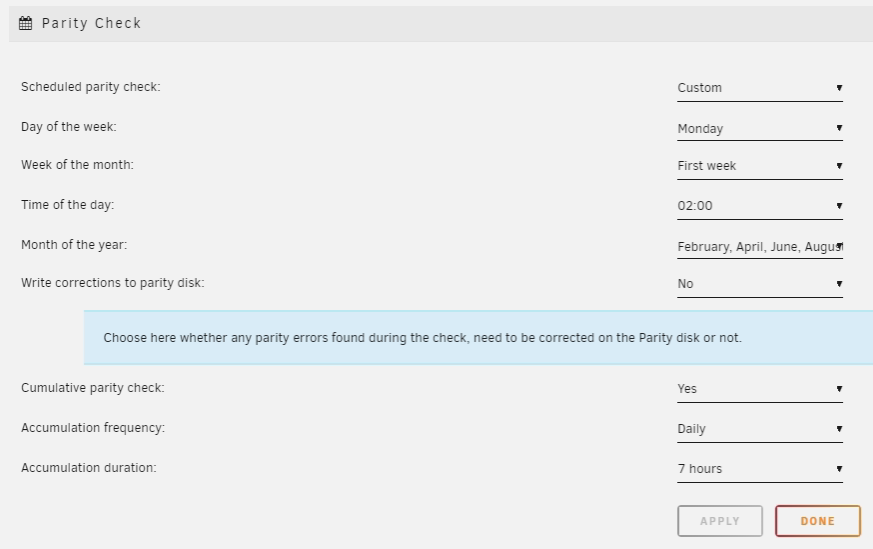The width and height of the screenshot is (873, 549).
Task: Click the Week of the month label
Action: (77, 165)
